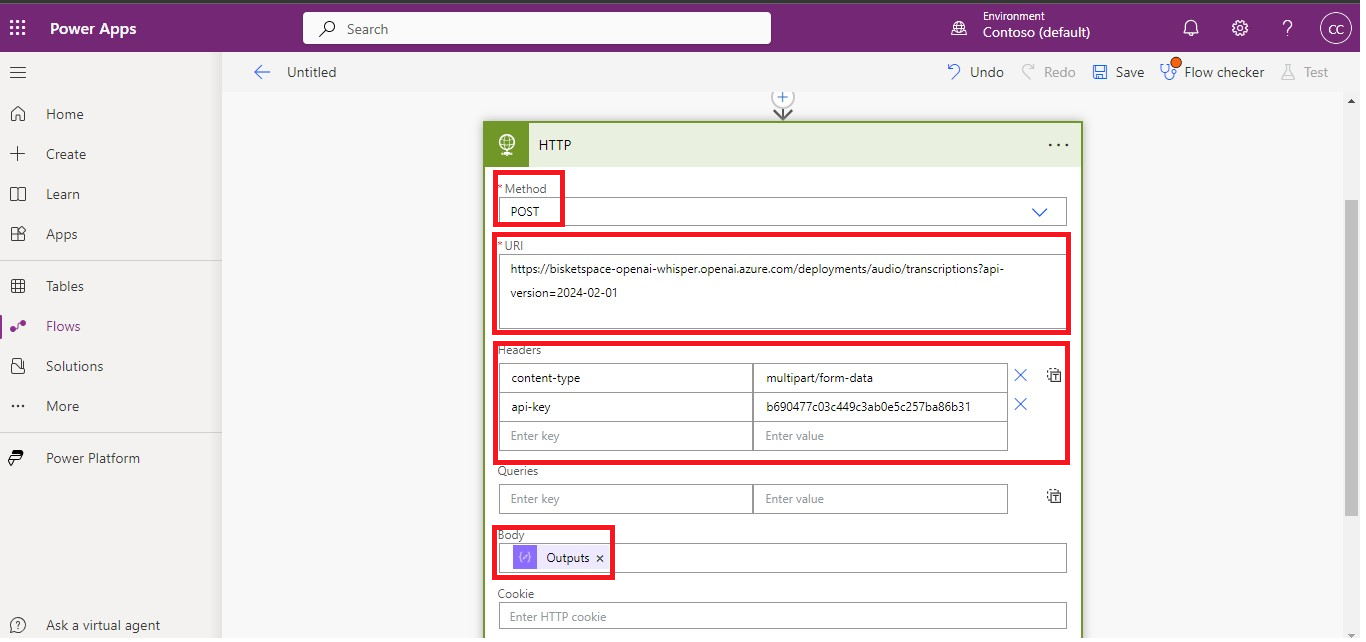Click the notifications bell icon
1366x642 pixels.
click(1191, 28)
